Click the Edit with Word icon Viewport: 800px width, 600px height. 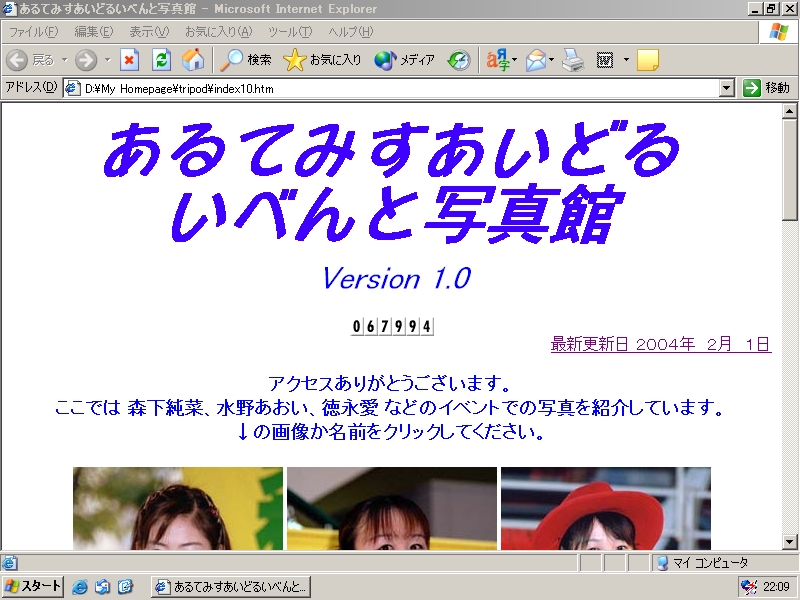tap(605, 60)
